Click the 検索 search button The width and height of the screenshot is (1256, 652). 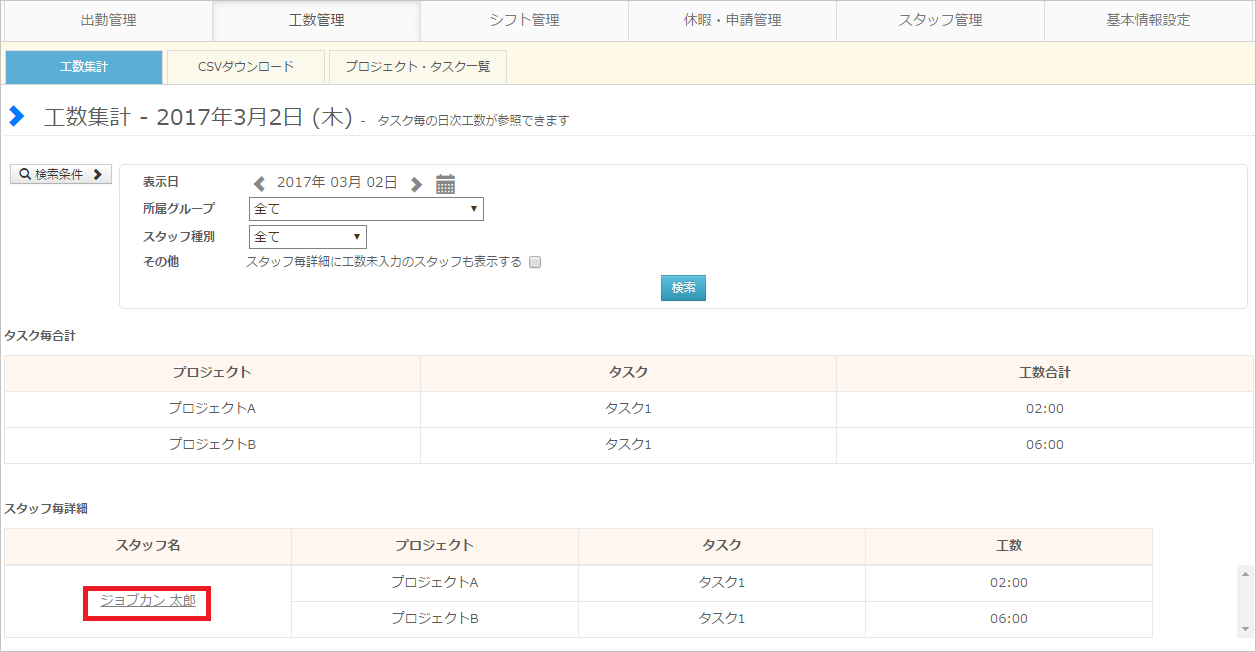click(x=683, y=288)
